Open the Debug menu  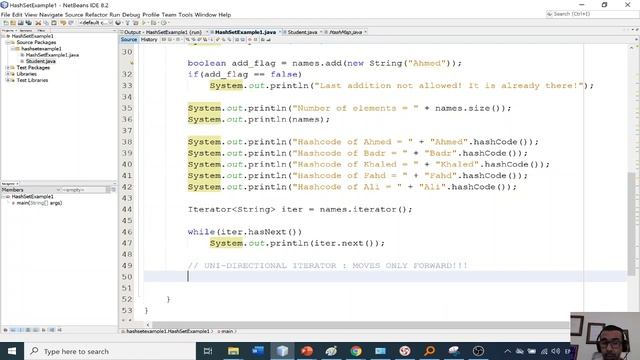pos(131,15)
